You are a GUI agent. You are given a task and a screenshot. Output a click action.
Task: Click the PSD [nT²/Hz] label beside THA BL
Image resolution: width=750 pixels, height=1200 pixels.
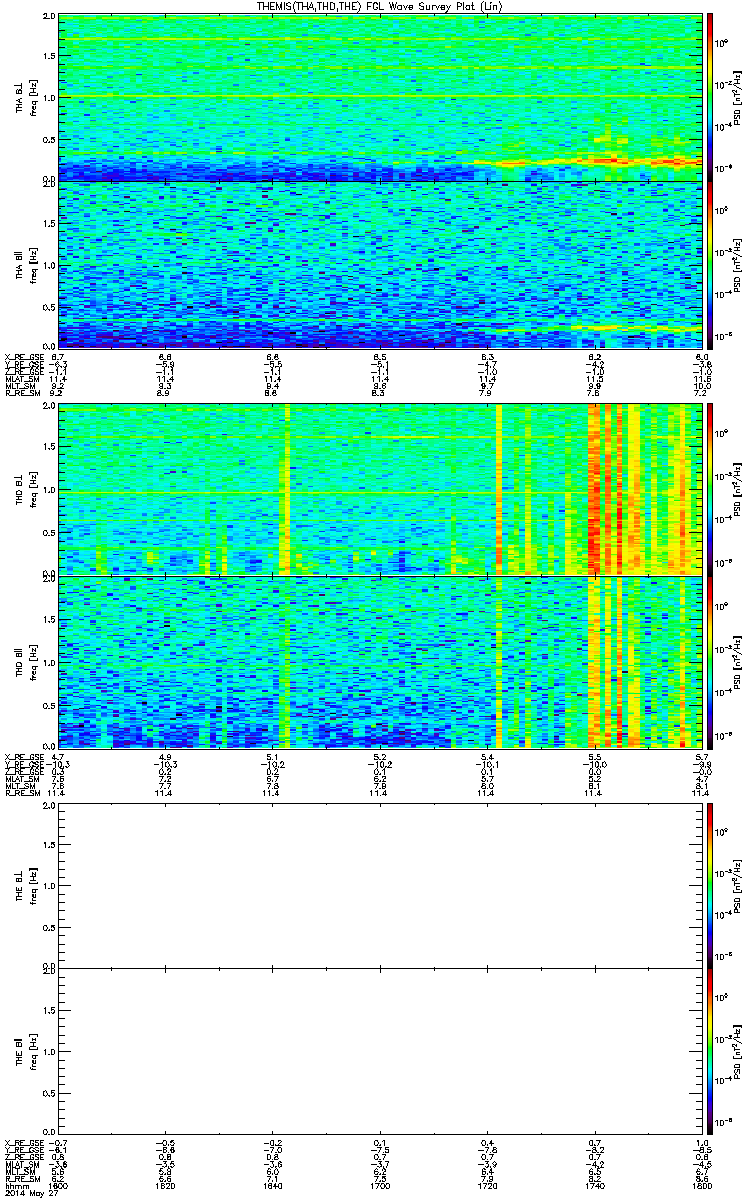click(x=738, y=97)
